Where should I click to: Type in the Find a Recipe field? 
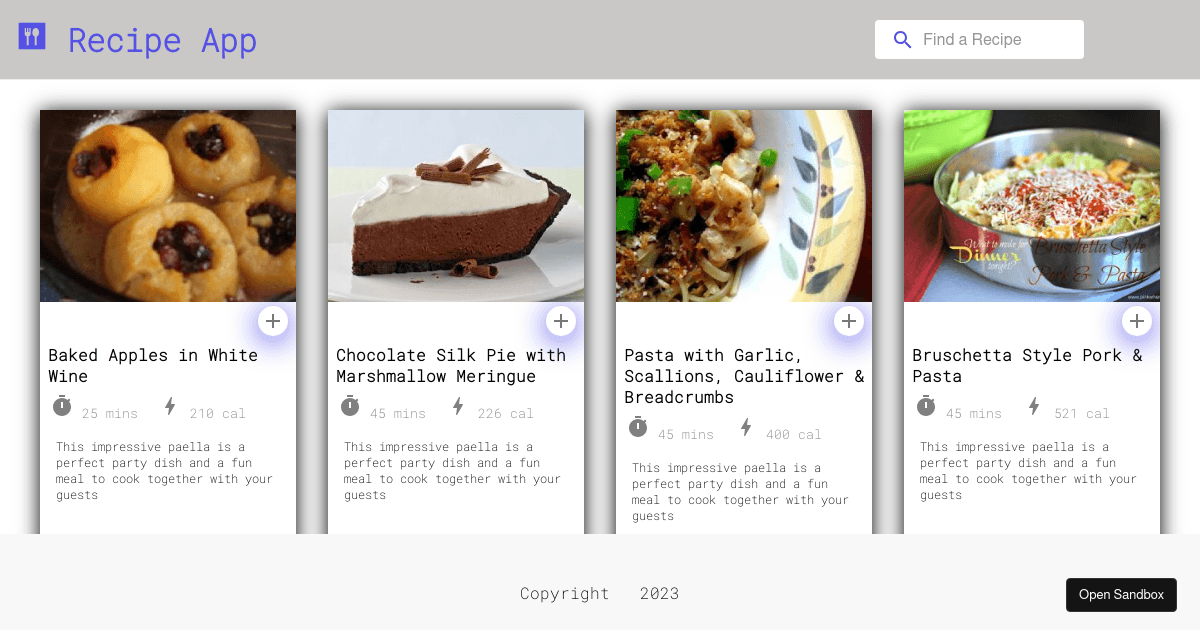coord(997,40)
